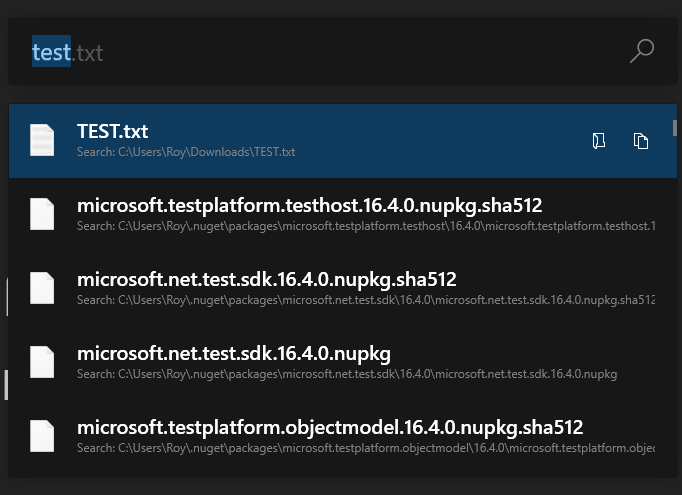Click the TEST.txt file icon
The image size is (682, 495).
(41, 140)
